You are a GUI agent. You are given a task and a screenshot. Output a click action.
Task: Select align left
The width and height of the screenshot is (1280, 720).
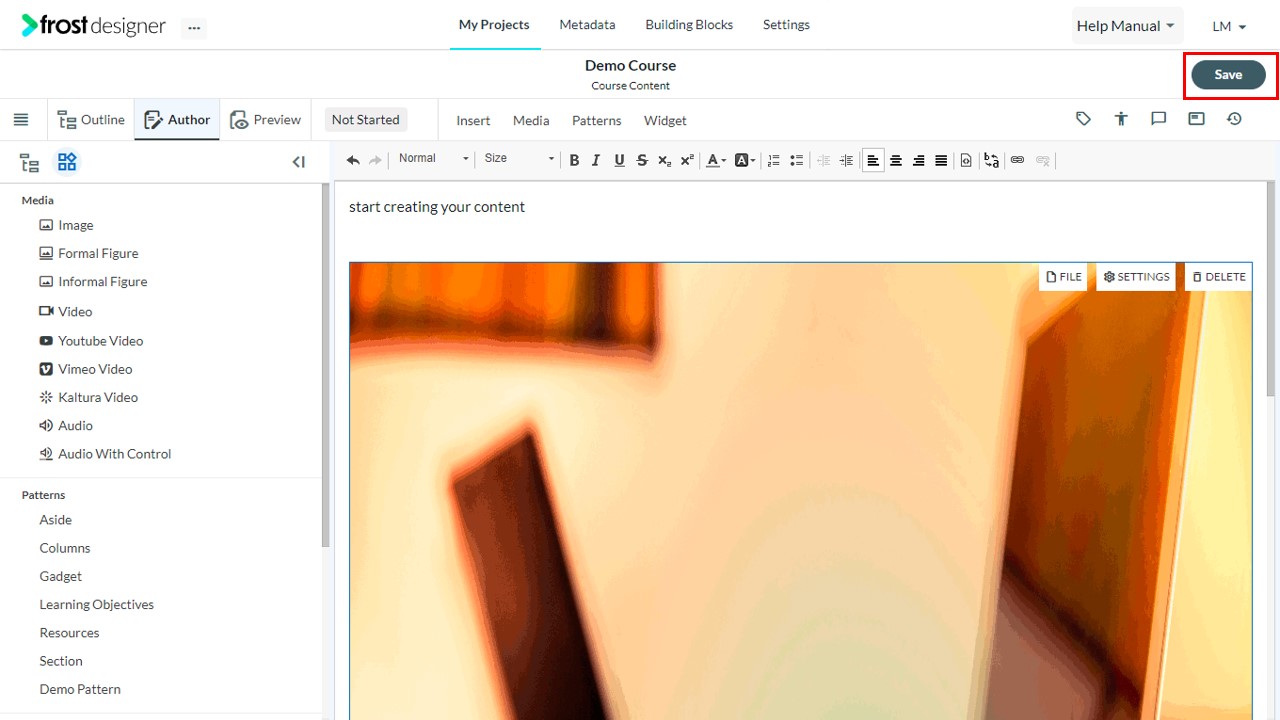pos(873,160)
